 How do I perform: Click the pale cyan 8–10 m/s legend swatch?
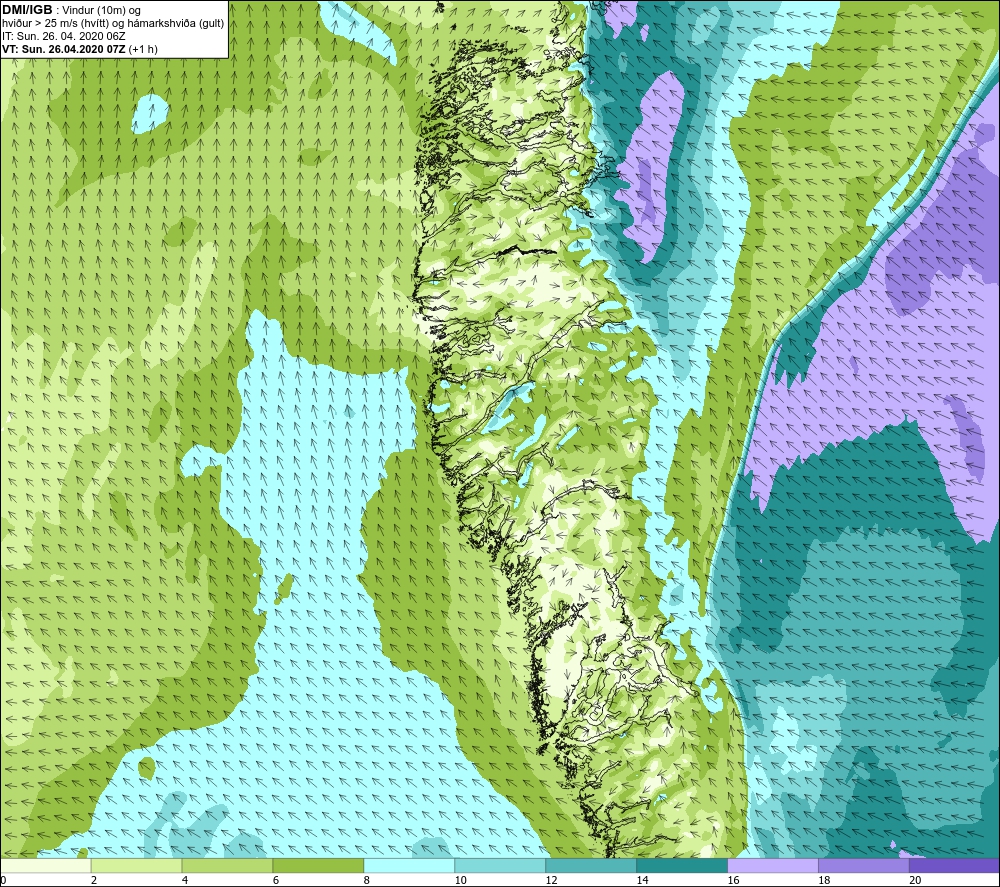[x=409, y=865]
